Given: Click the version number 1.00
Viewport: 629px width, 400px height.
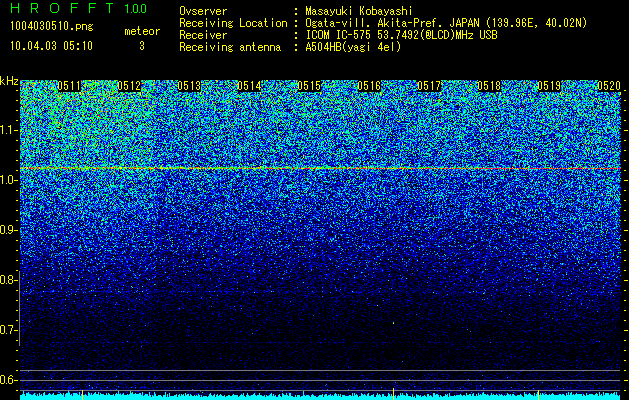Looking at the screenshot, I should click(135, 8).
